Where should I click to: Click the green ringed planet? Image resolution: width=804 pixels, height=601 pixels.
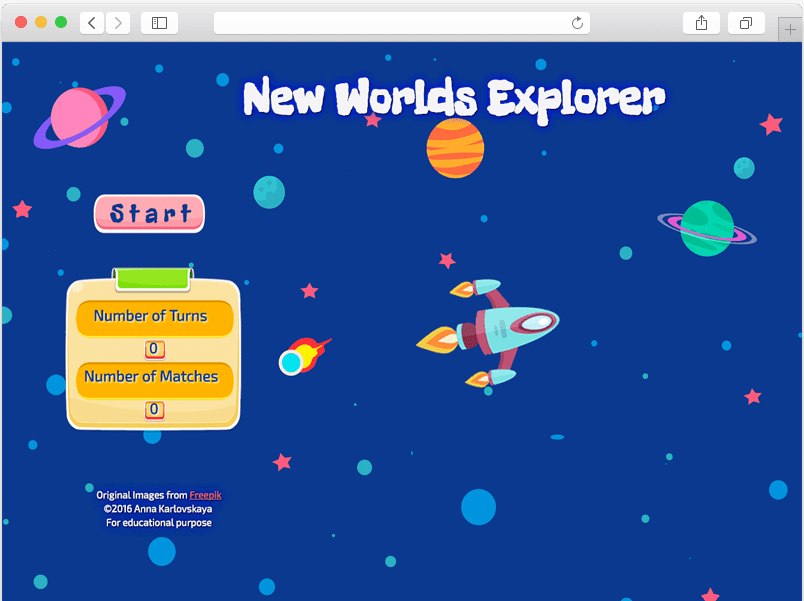pos(707,228)
